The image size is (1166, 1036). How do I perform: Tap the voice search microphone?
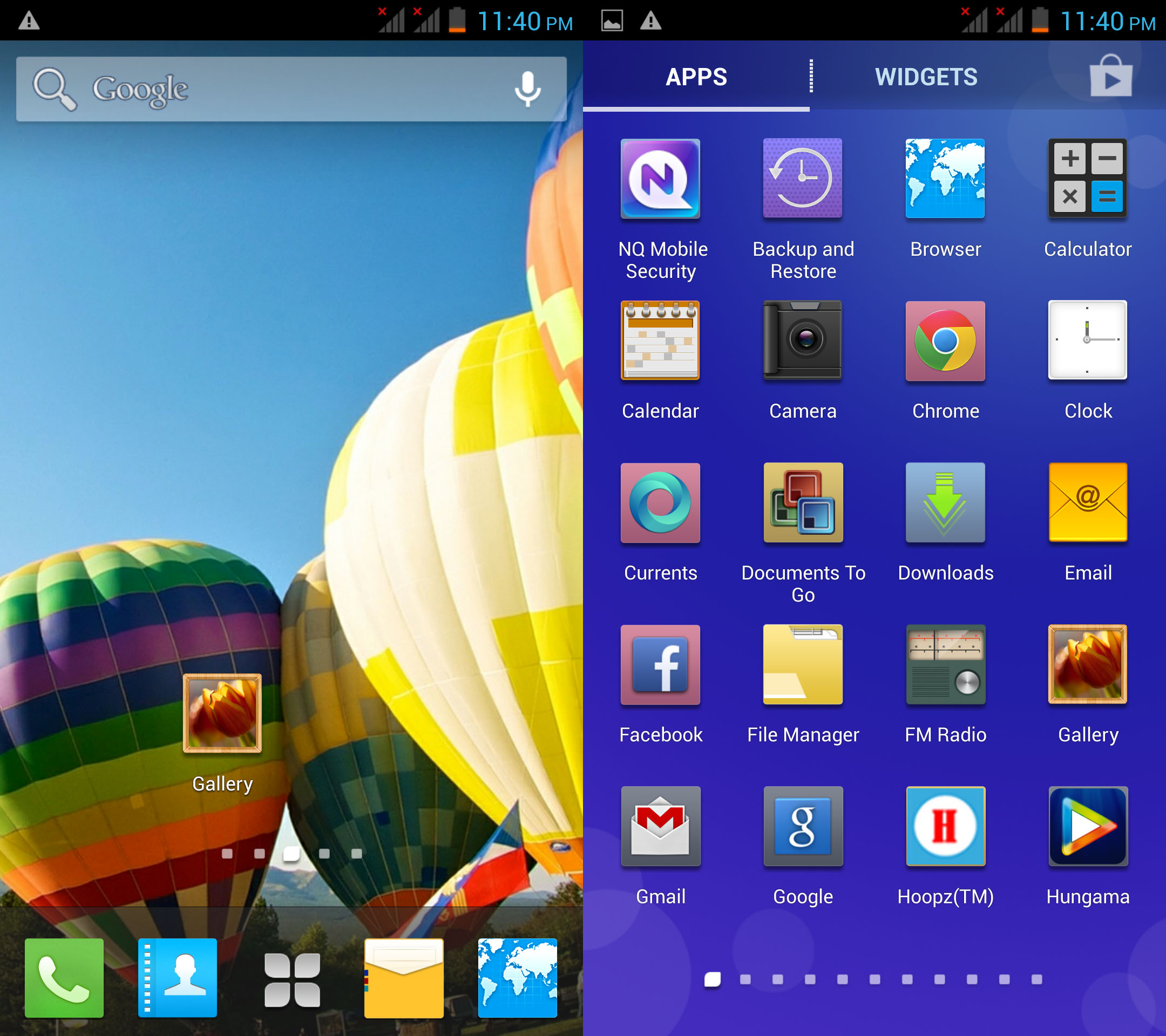(527, 89)
